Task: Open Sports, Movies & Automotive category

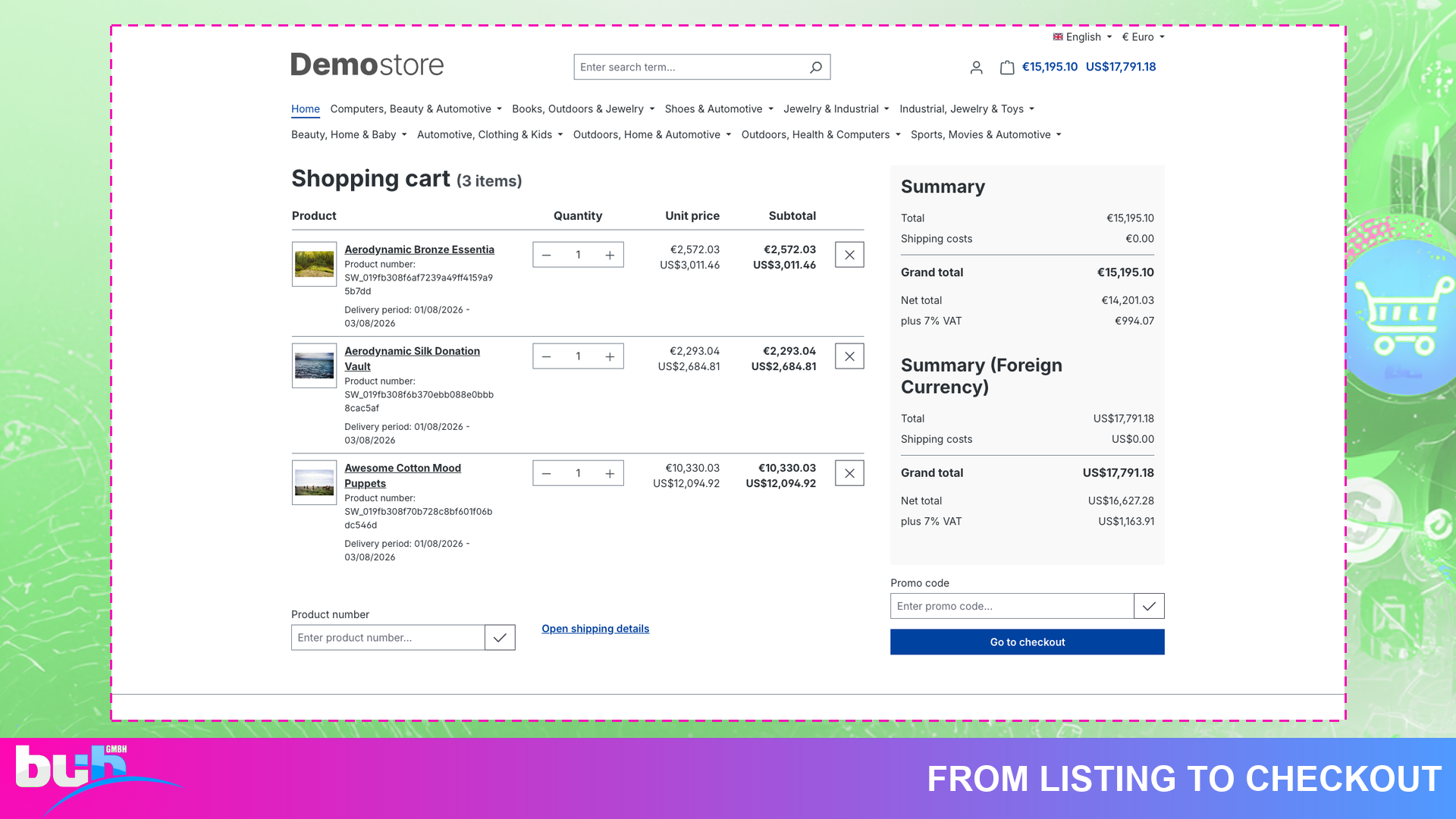Action: coord(986,135)
